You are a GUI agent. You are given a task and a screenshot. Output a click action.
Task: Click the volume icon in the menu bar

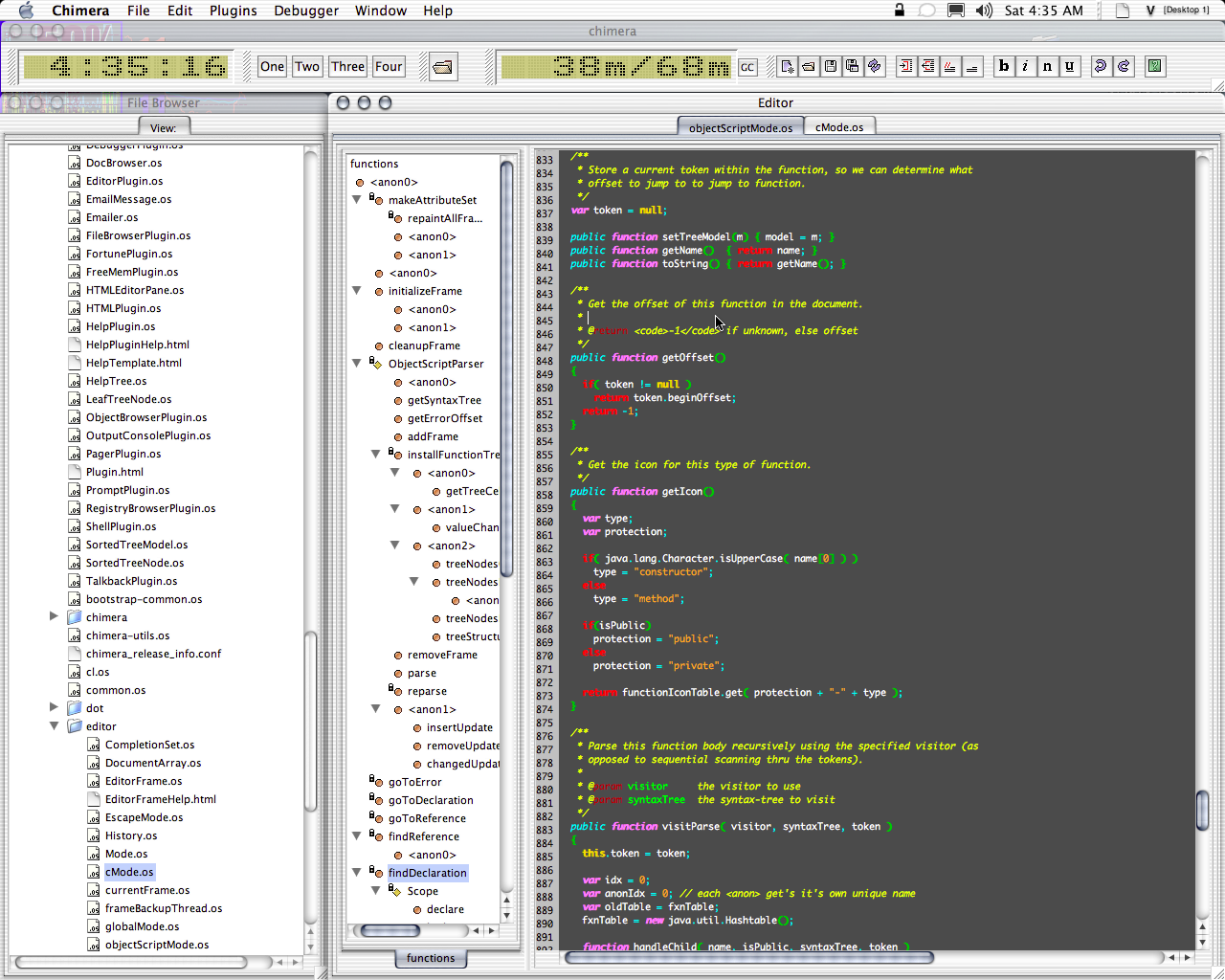pos(984,11)
